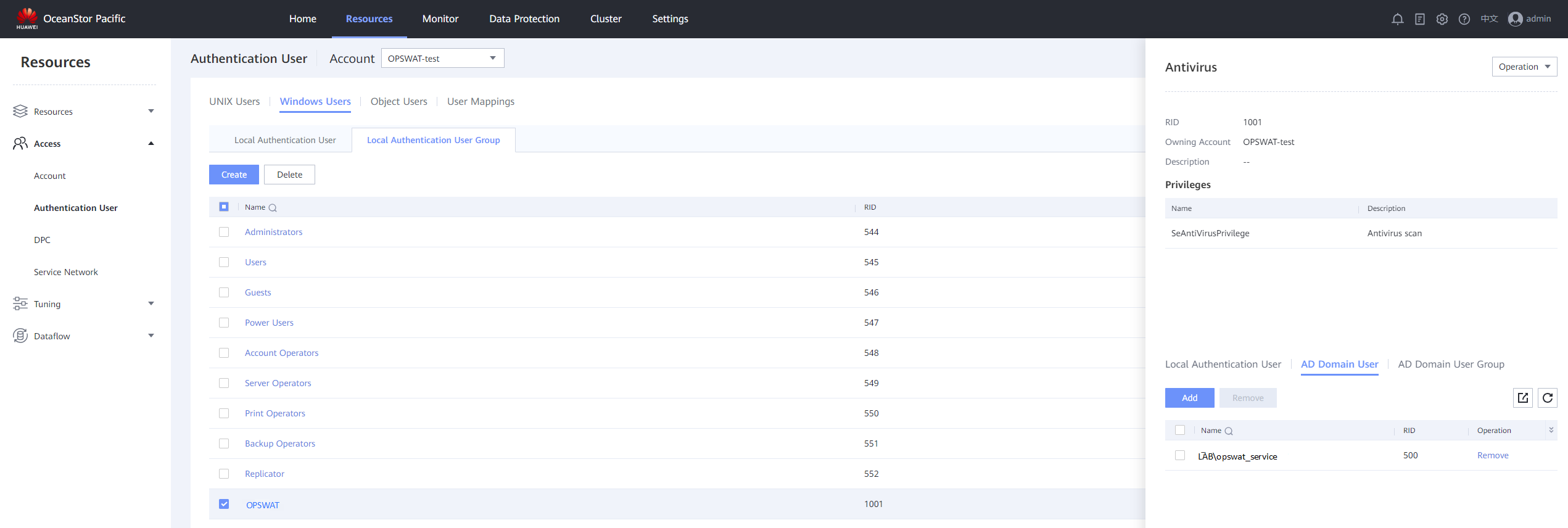
Task: Click the Huawei logo
Action: pos(27,19)
